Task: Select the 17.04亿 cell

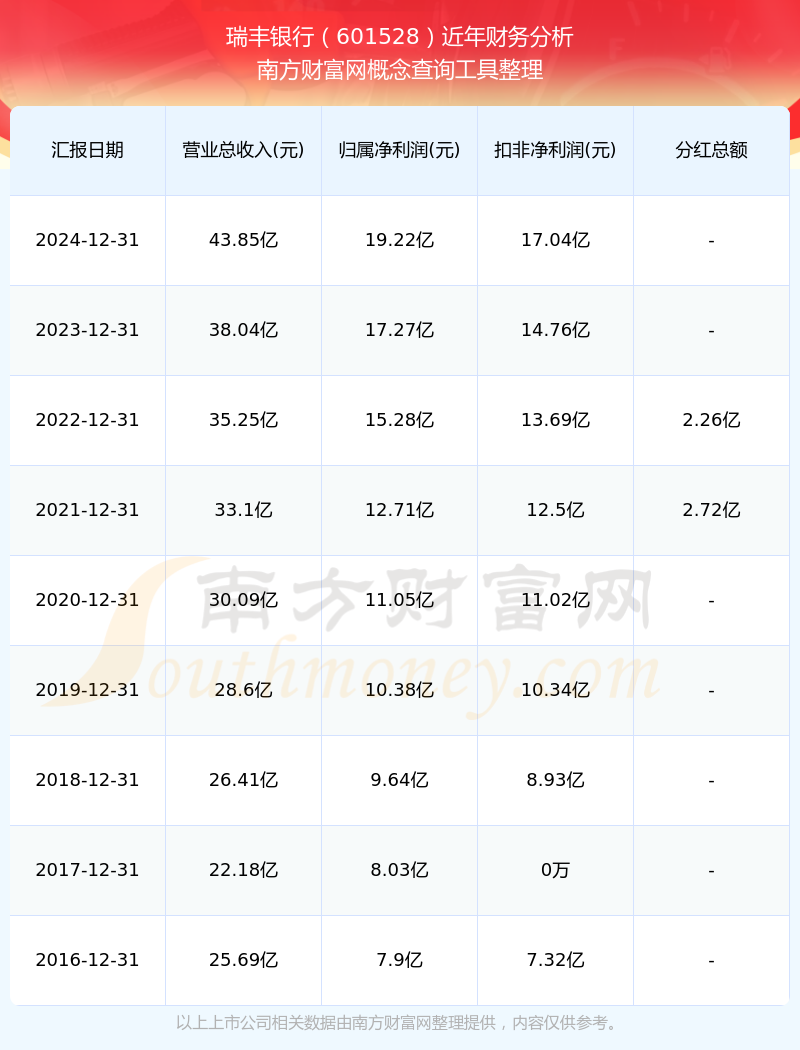Action: (x=556, y=240)
